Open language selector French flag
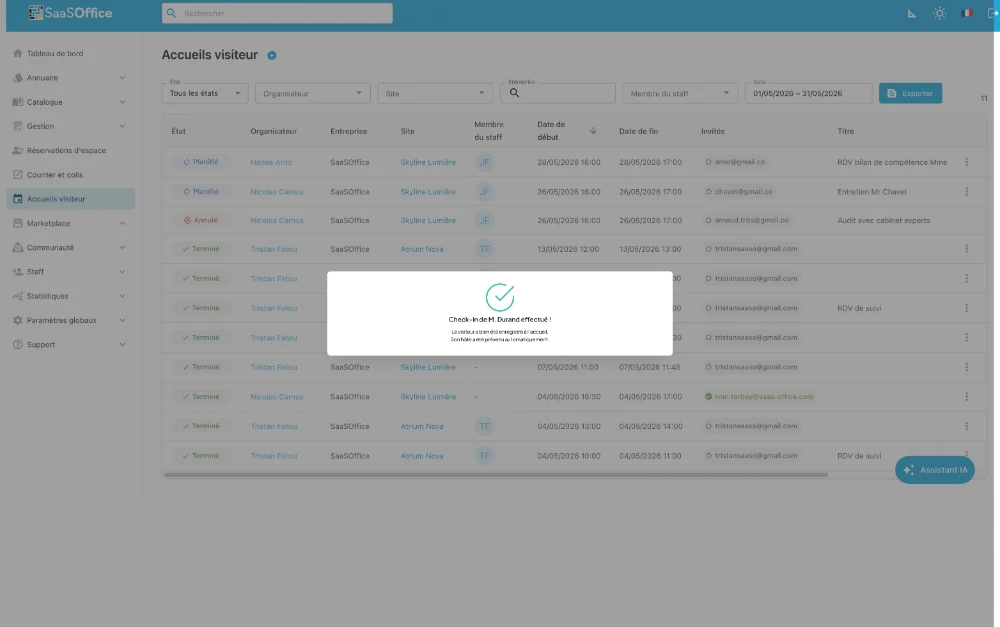Viewport: 1000px width, 627px height. 967,13
